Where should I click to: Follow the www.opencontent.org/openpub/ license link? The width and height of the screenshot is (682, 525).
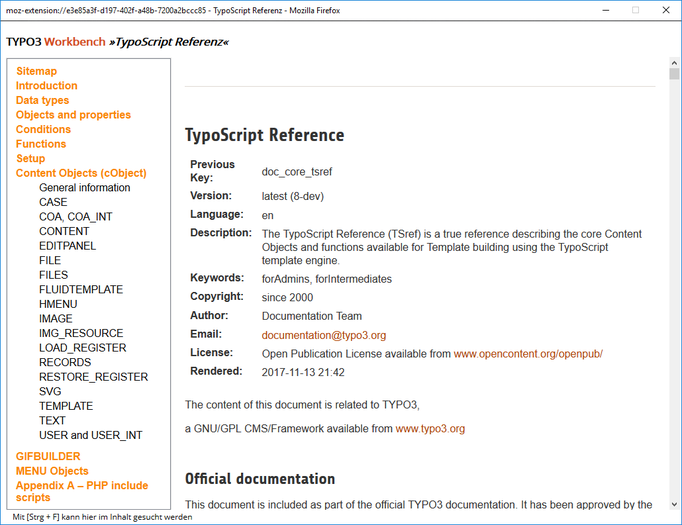pyautogui.click(x=527, y=354)
